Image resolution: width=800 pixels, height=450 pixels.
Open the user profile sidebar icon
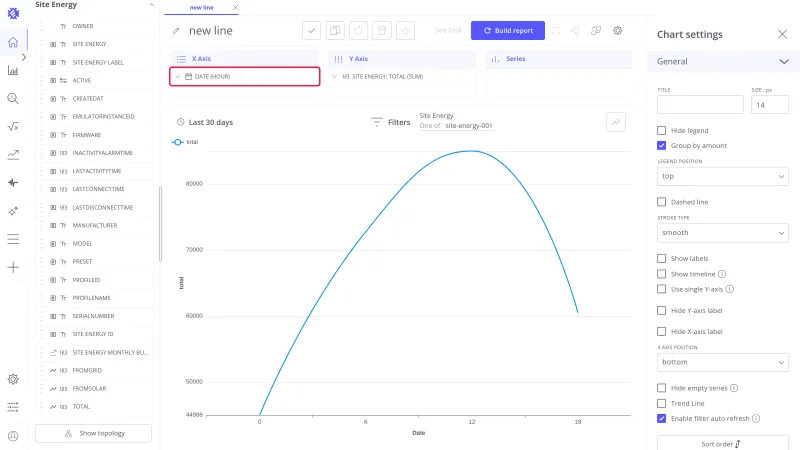click(13, 436)
